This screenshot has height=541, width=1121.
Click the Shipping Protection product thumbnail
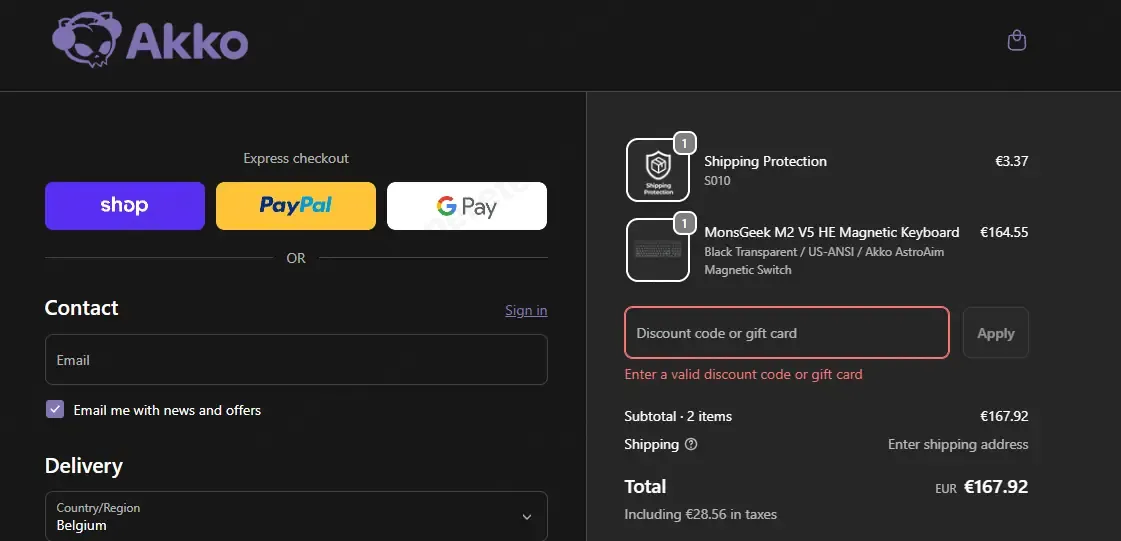[x=658, y=170]
